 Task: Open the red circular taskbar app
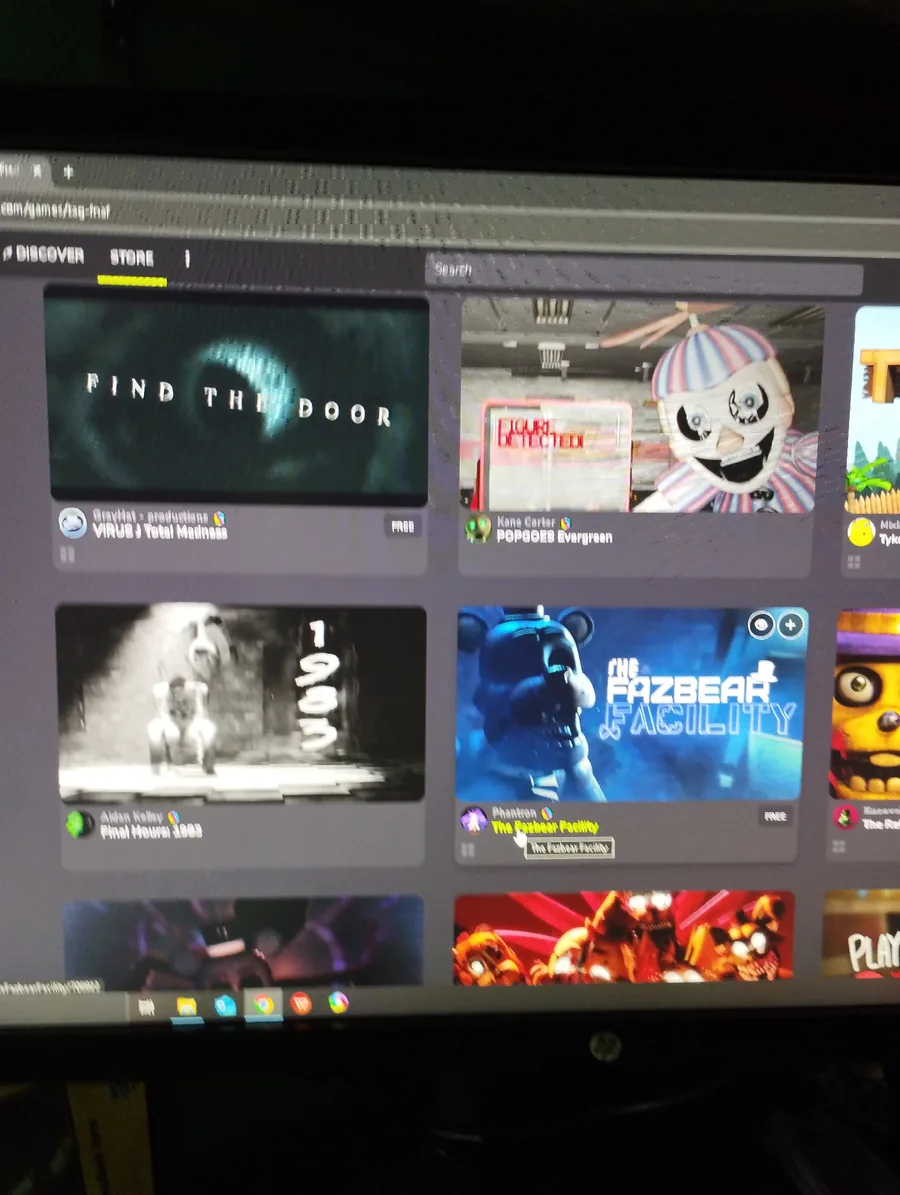[301, 1004]
